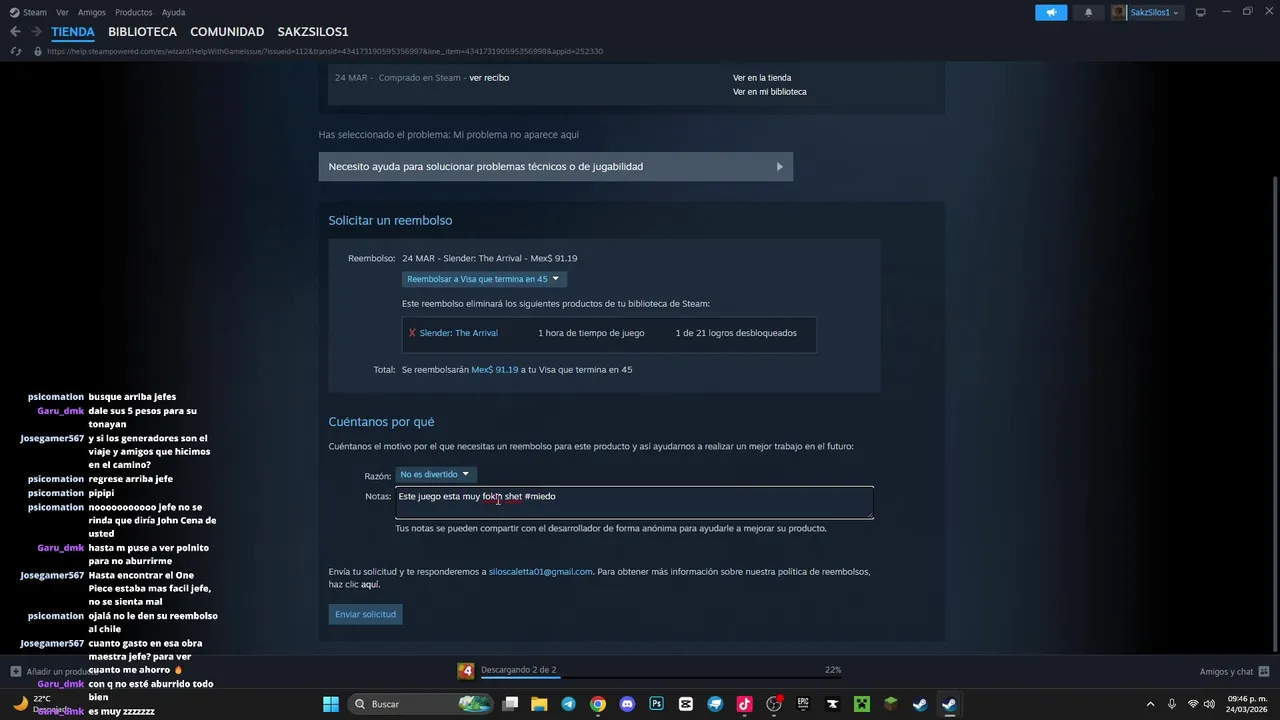The height and width of the screenshot is (720, 1280).
Task: Click the download progress bar
Action: pos(661,678)
